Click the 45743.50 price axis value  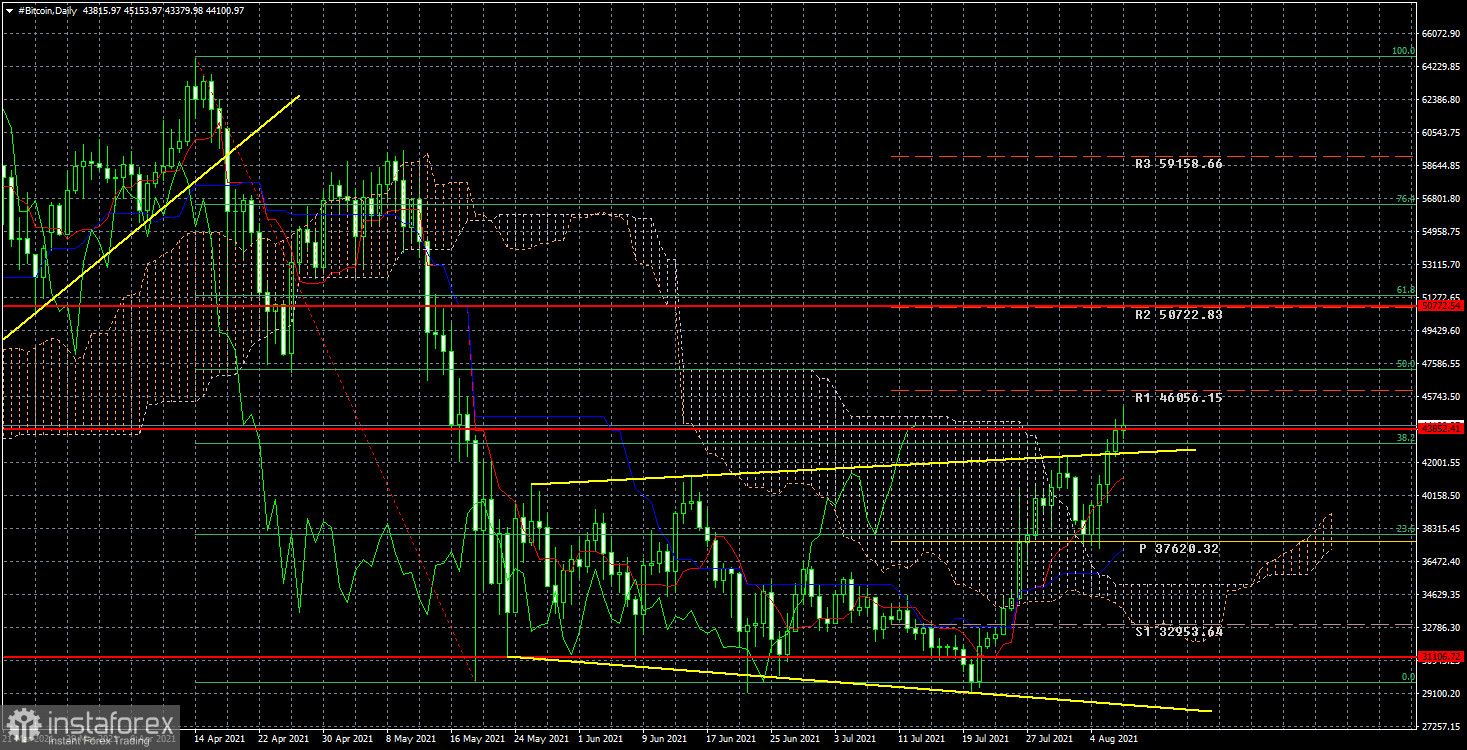[1442, 397]
